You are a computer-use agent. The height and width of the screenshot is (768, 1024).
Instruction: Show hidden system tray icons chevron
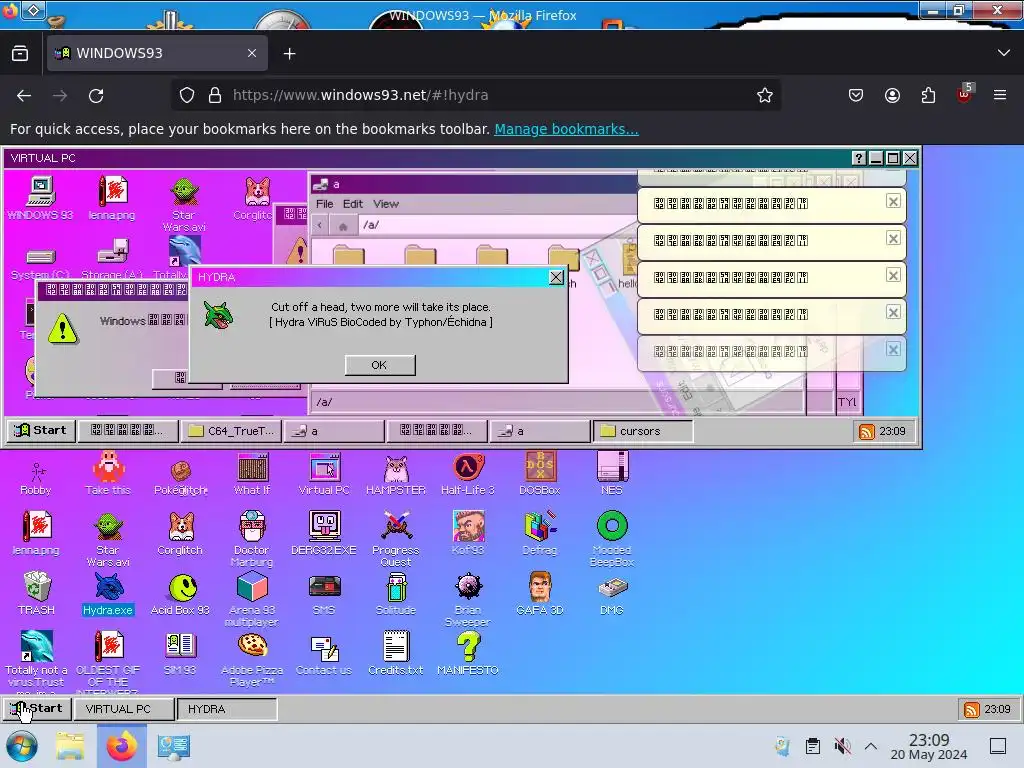pyautogui.click(x=871, y=746)
